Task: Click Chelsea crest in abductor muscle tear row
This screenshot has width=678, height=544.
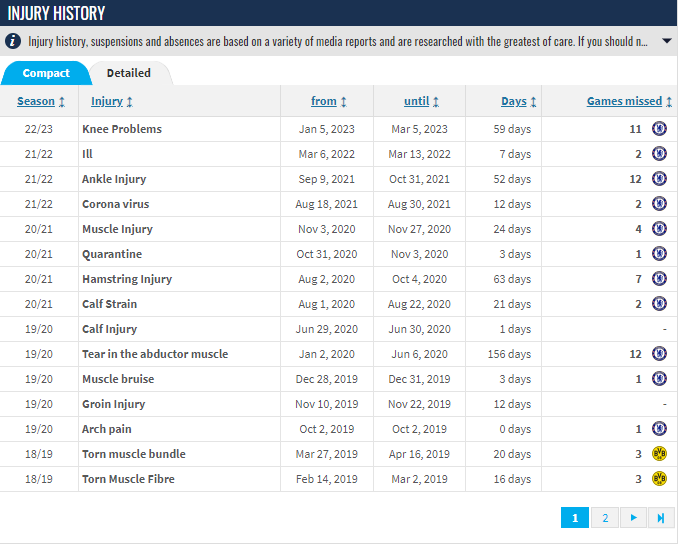Action: tap(659, 354)
